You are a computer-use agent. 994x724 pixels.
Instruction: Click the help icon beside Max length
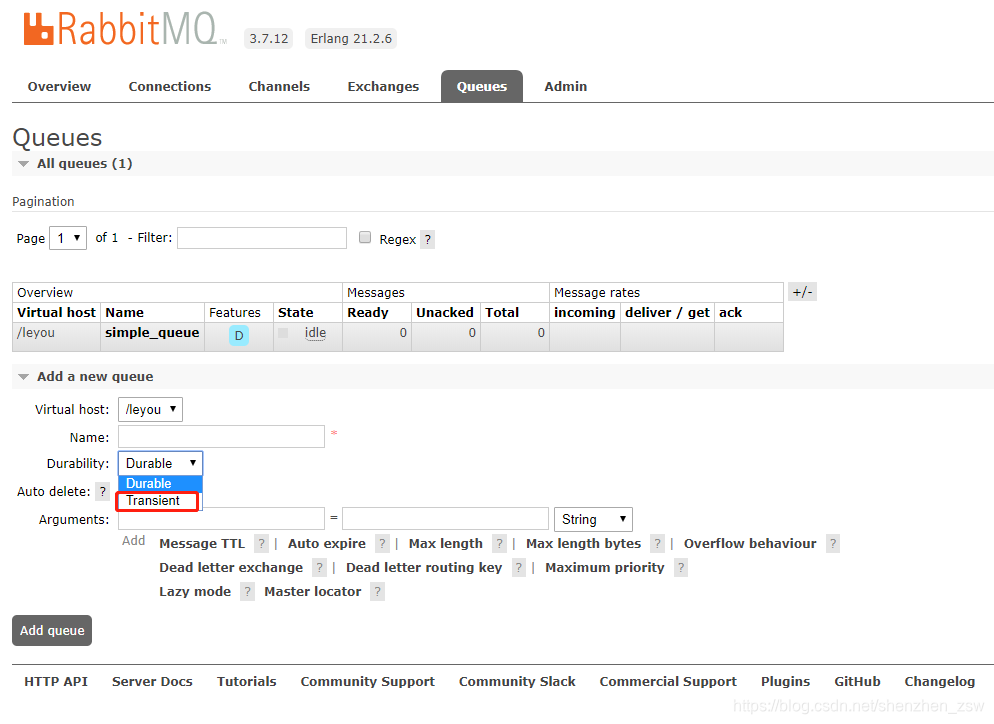tap(500, 543)
